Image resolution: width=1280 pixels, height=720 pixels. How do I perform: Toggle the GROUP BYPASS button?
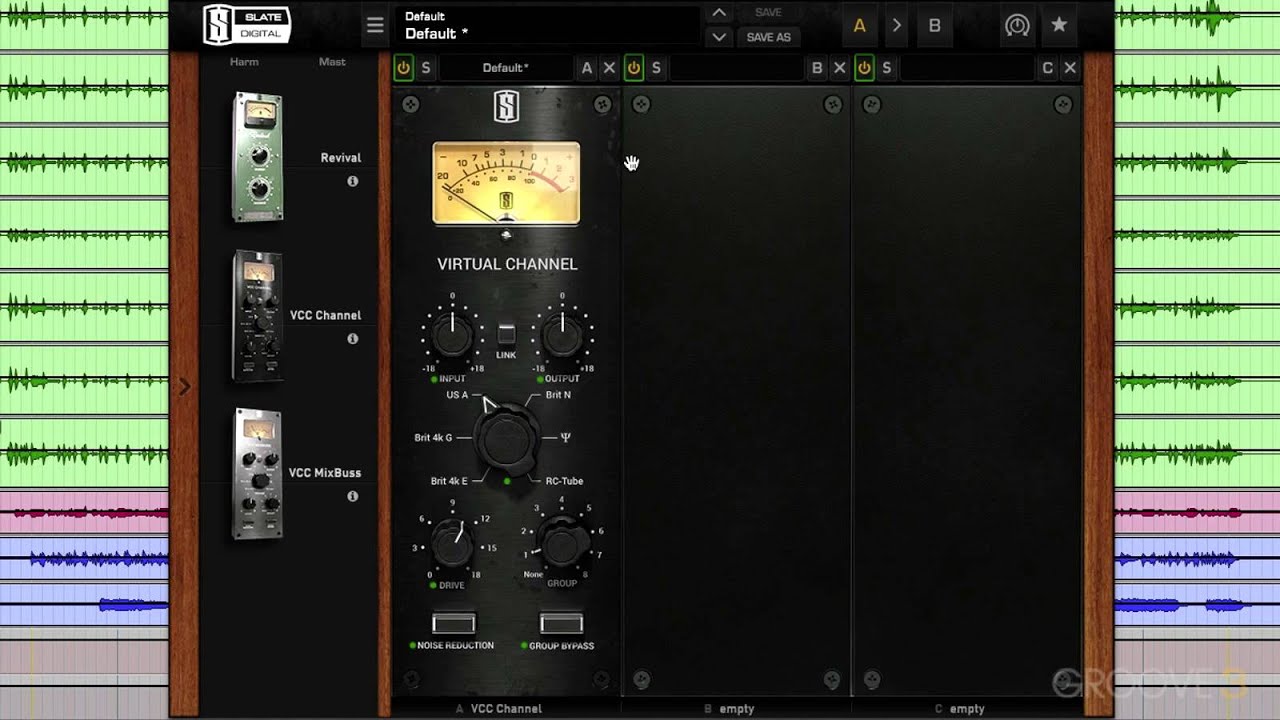561,624
